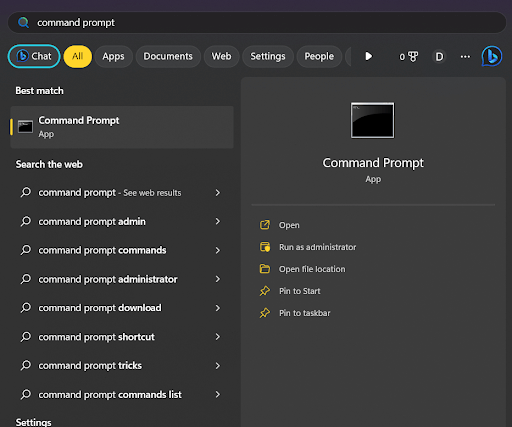The image size is (512, 427).
Task: Click Open in the preview pane
Action: point(289,225)
